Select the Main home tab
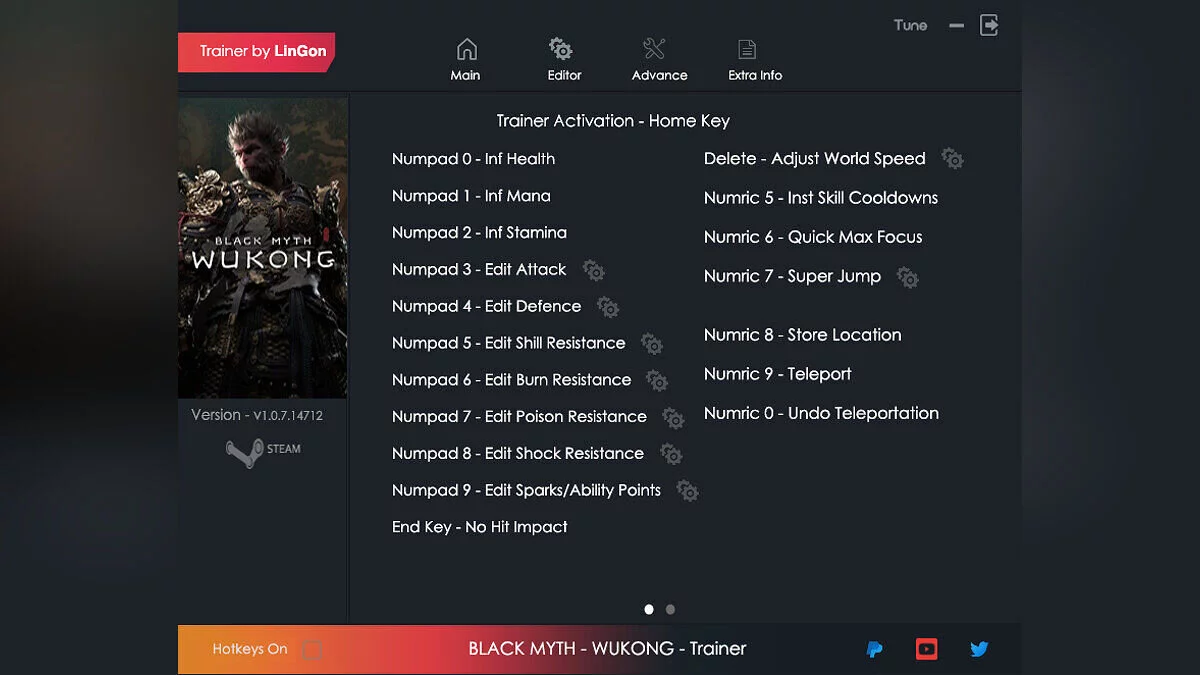The height and width of the screenshot is (675, 1200). pos(466,60)
